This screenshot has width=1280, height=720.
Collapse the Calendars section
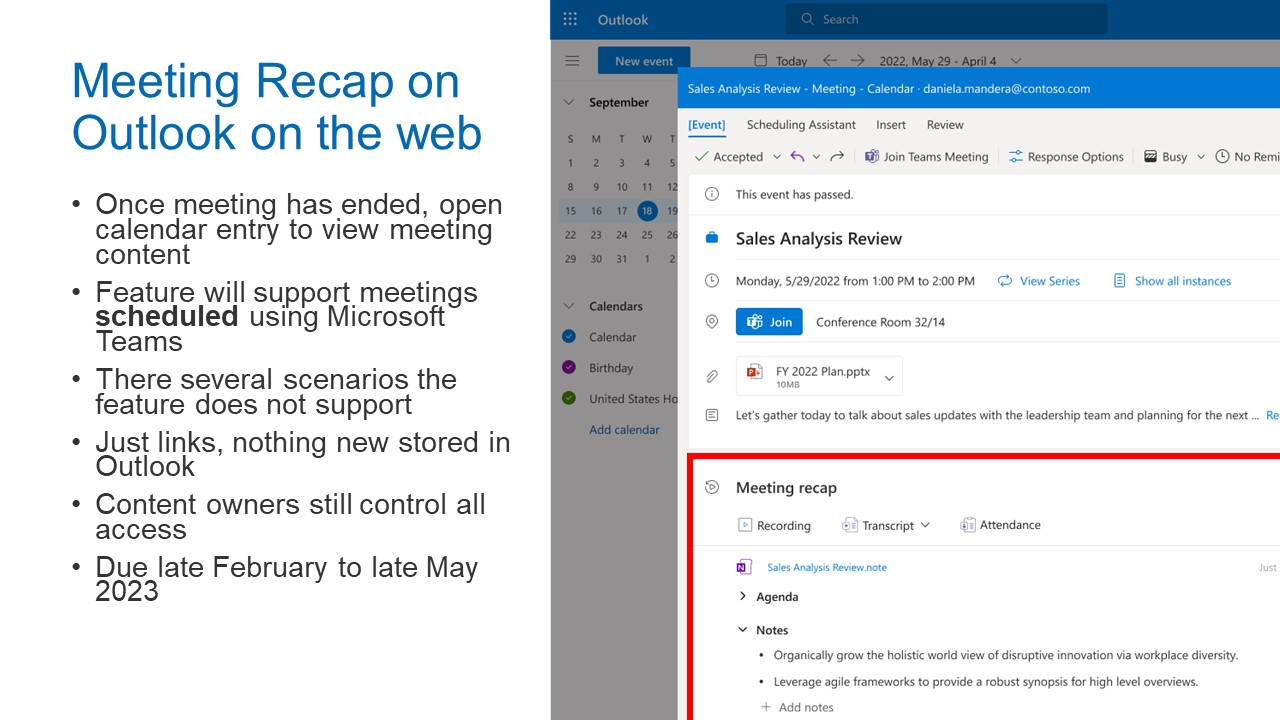569,306
